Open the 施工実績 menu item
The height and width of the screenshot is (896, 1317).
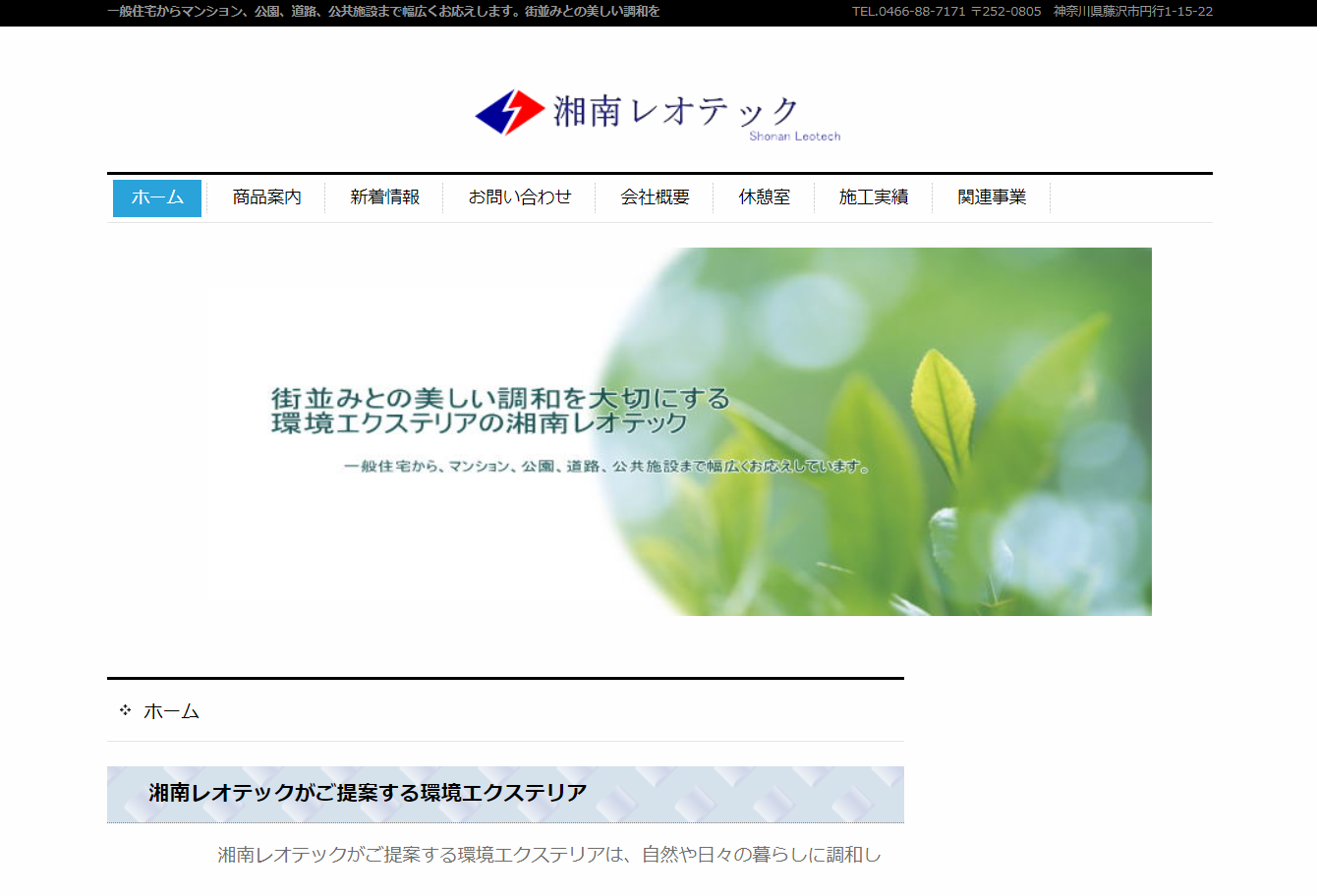(x=873, y=197)
